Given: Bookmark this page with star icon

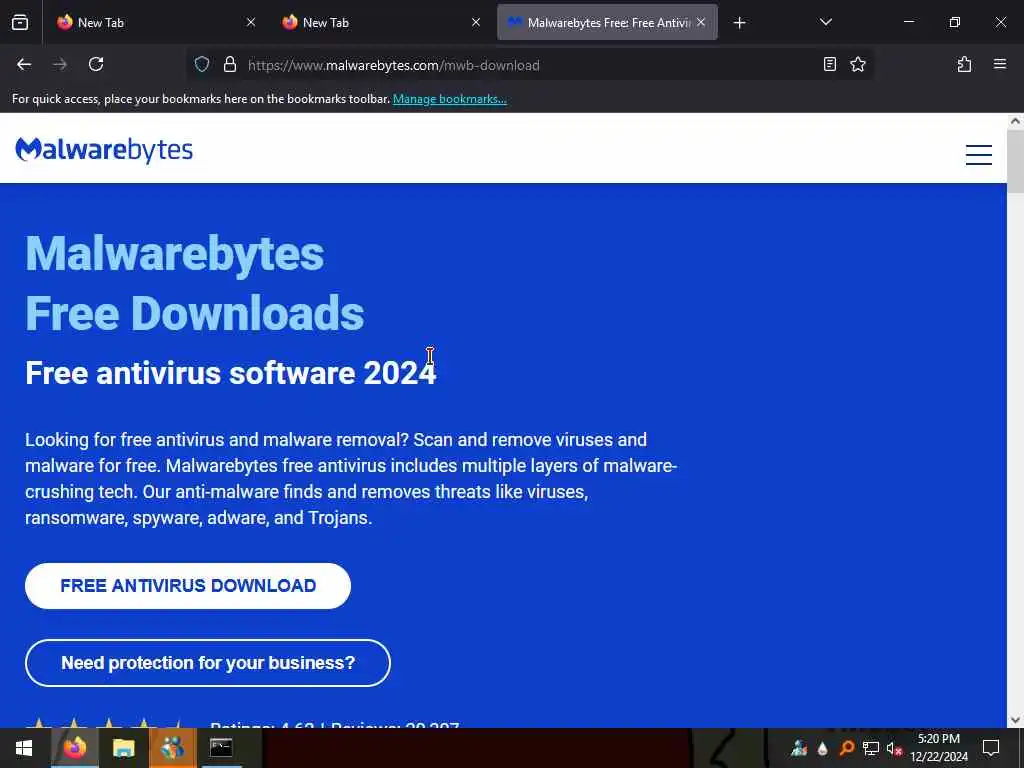Looking at the screenshot, I should [857, 64].
